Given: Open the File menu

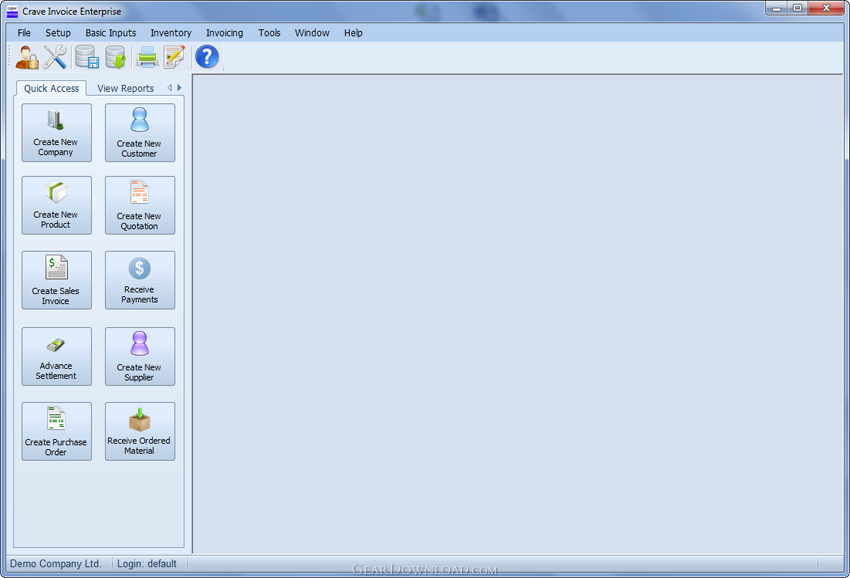Looking at the screenshot, I should click(x=24, y=33).
